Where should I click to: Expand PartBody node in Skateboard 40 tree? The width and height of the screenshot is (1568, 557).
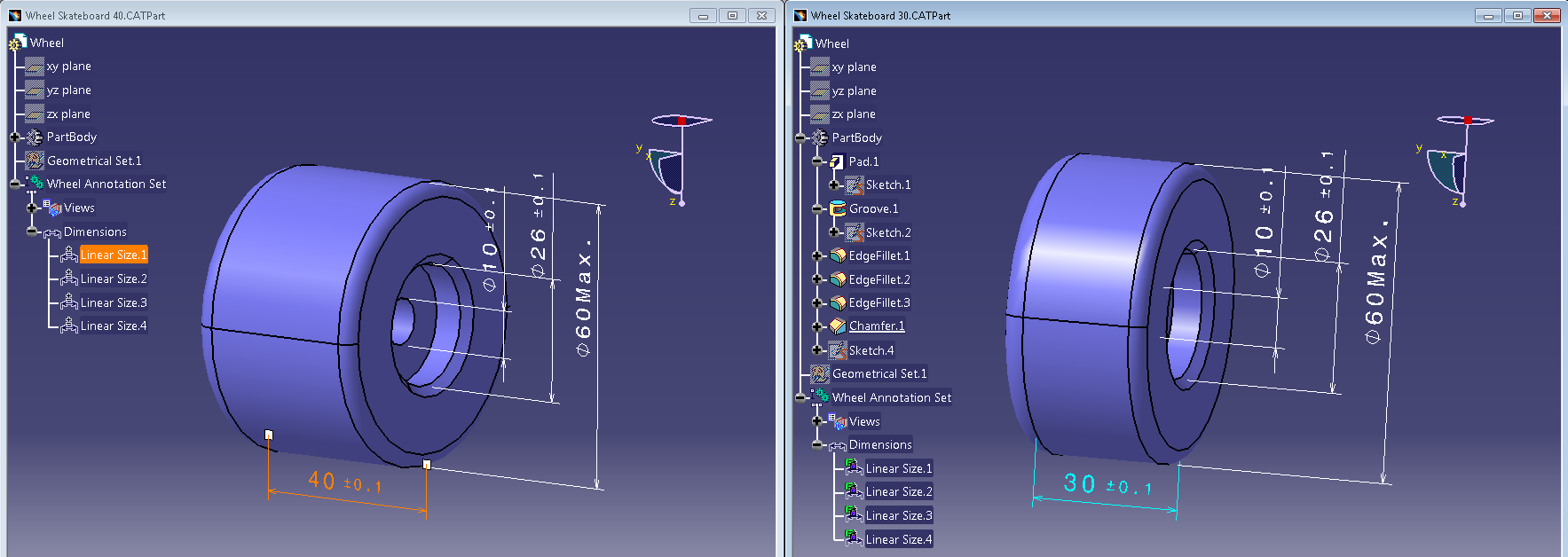pyautogui.click(x=15, y=137)
